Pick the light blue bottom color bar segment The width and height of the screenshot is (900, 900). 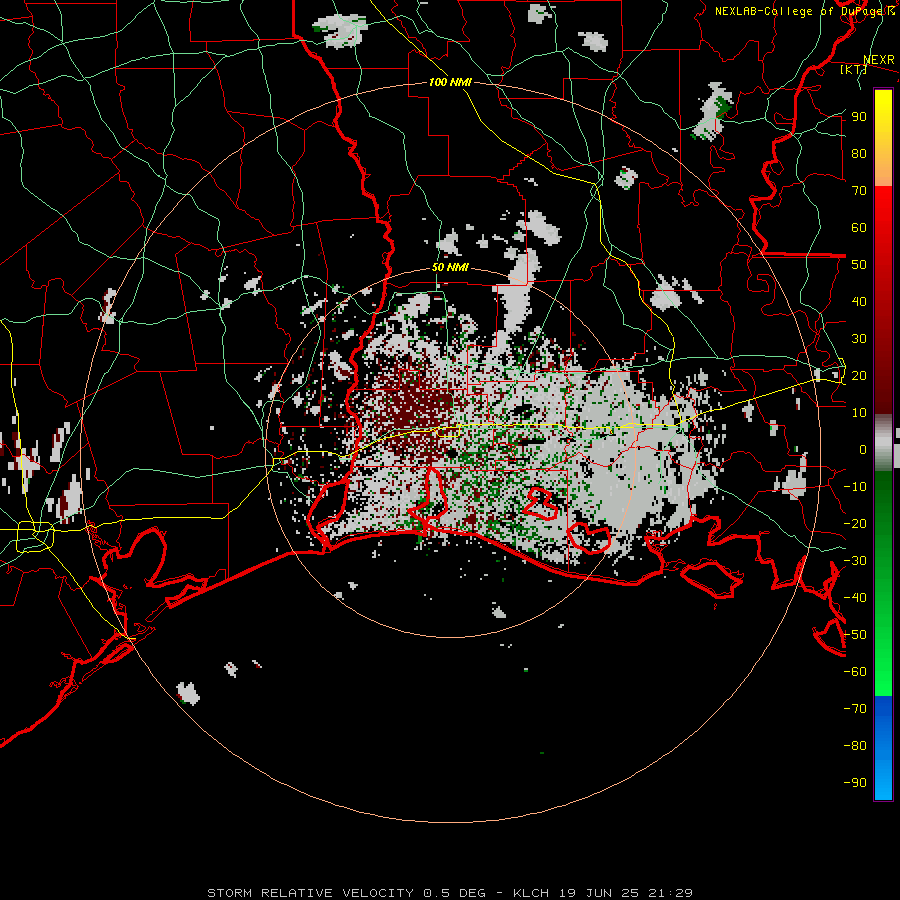pos(883,775)
